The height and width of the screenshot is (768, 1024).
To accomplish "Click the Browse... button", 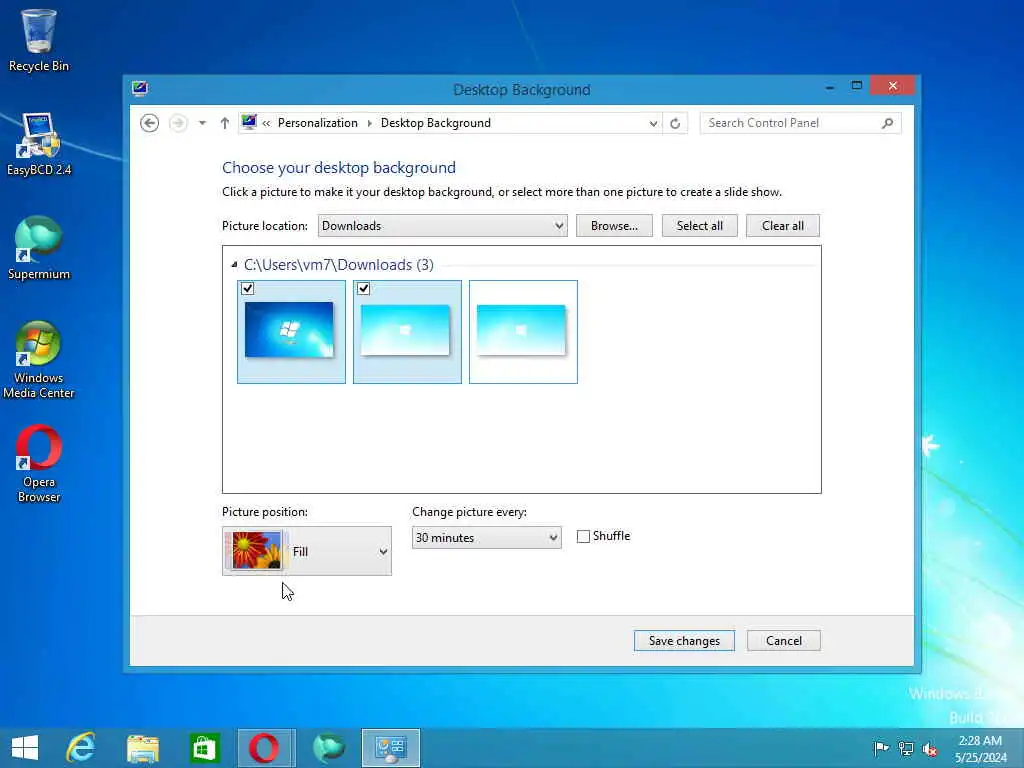I will point(614,225).
